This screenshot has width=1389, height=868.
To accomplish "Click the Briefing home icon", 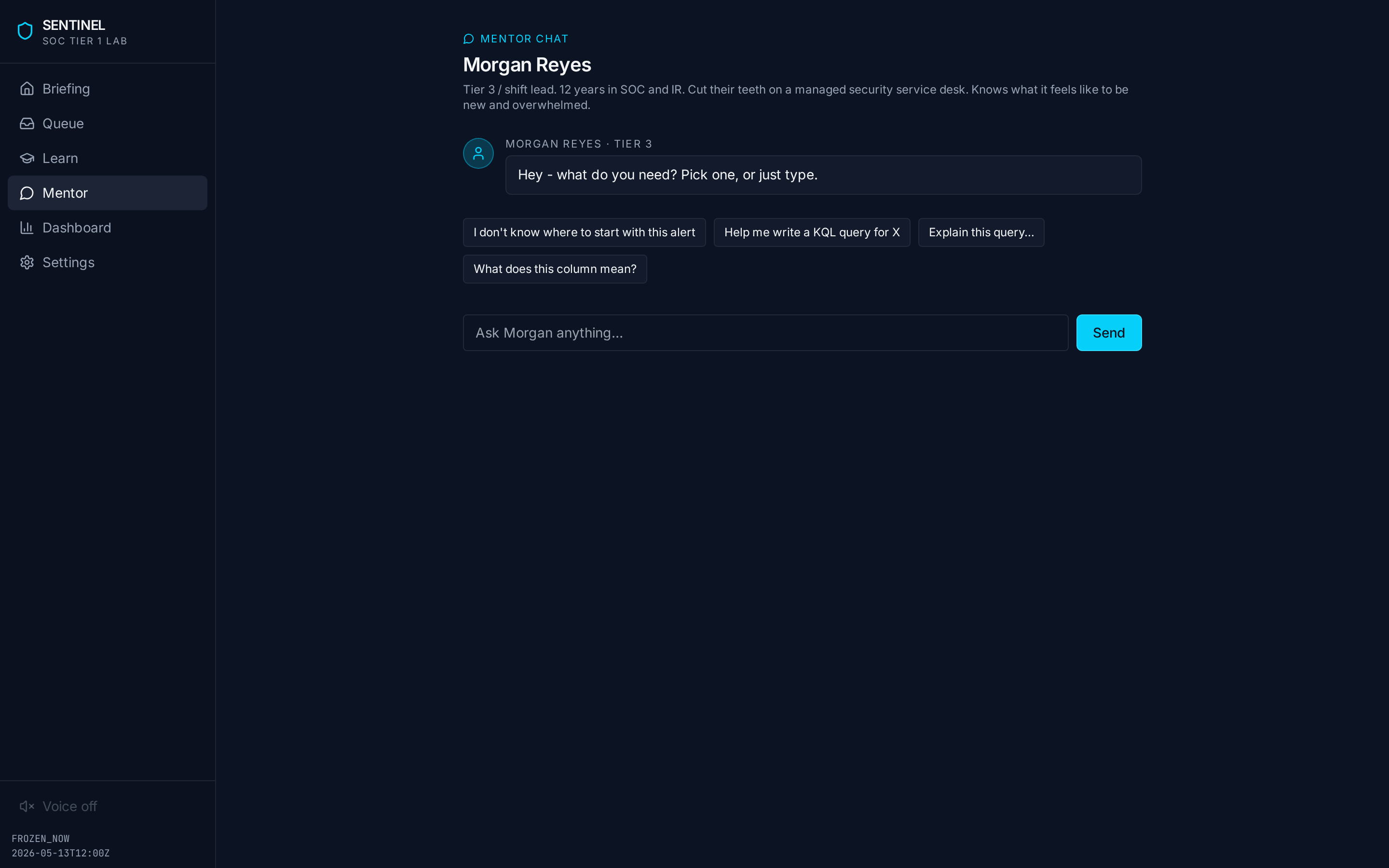I will tap(27, 88).
